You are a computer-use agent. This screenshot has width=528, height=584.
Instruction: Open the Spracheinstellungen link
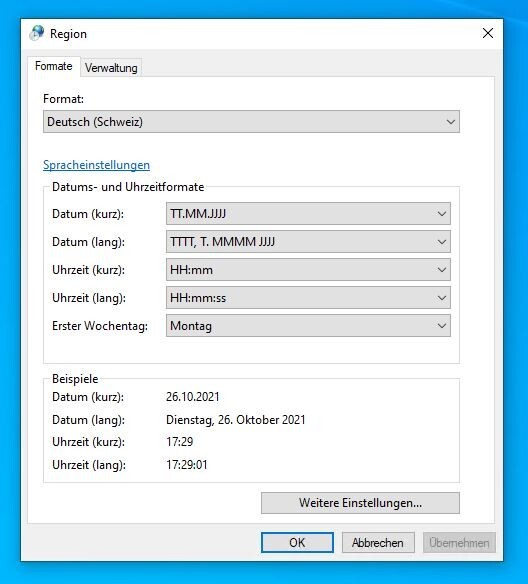pos(96,165)
